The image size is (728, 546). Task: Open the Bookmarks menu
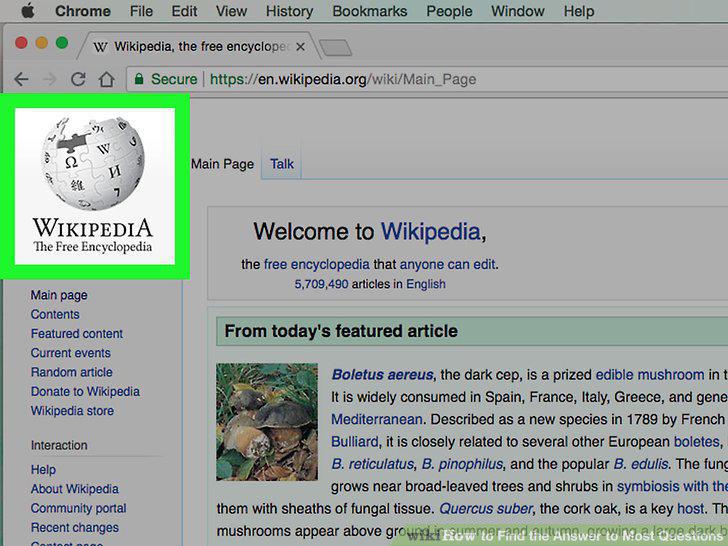click(370, 11)
